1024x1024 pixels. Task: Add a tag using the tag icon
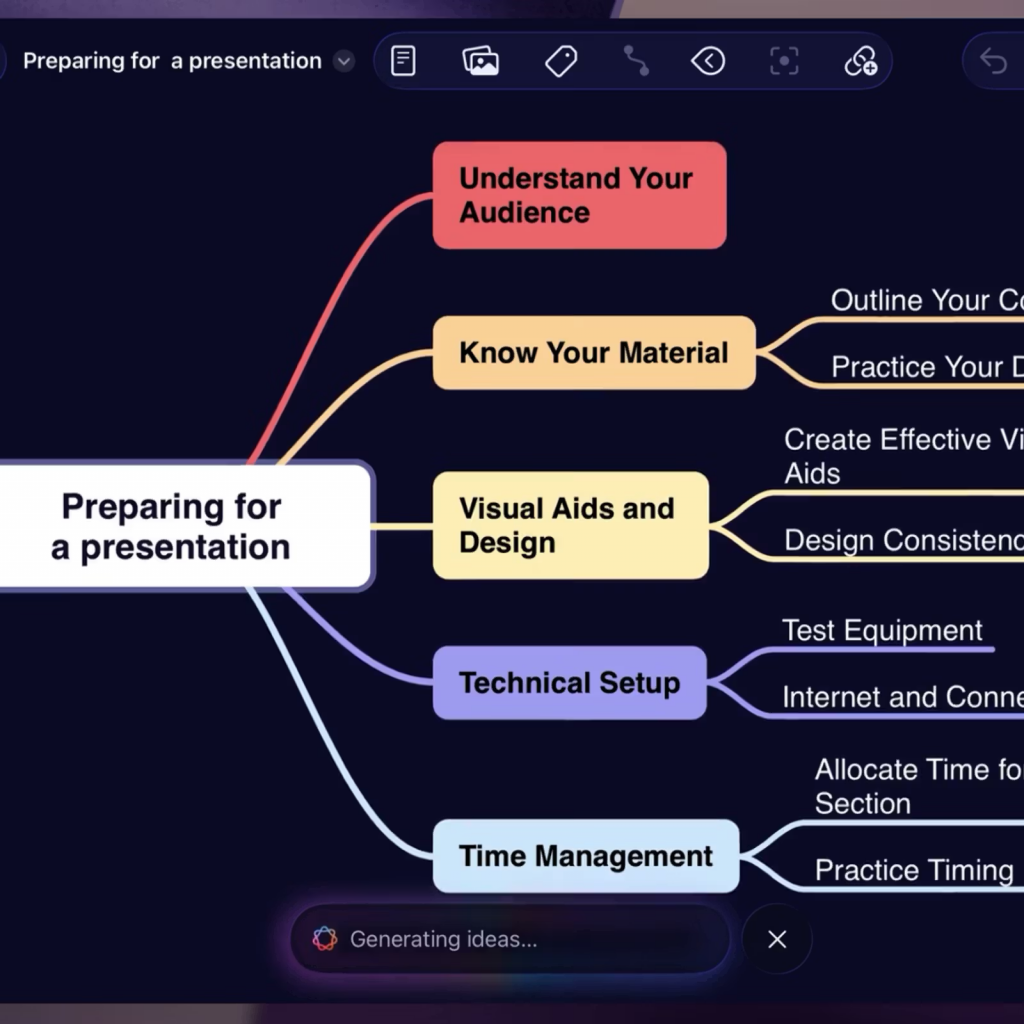560,60
